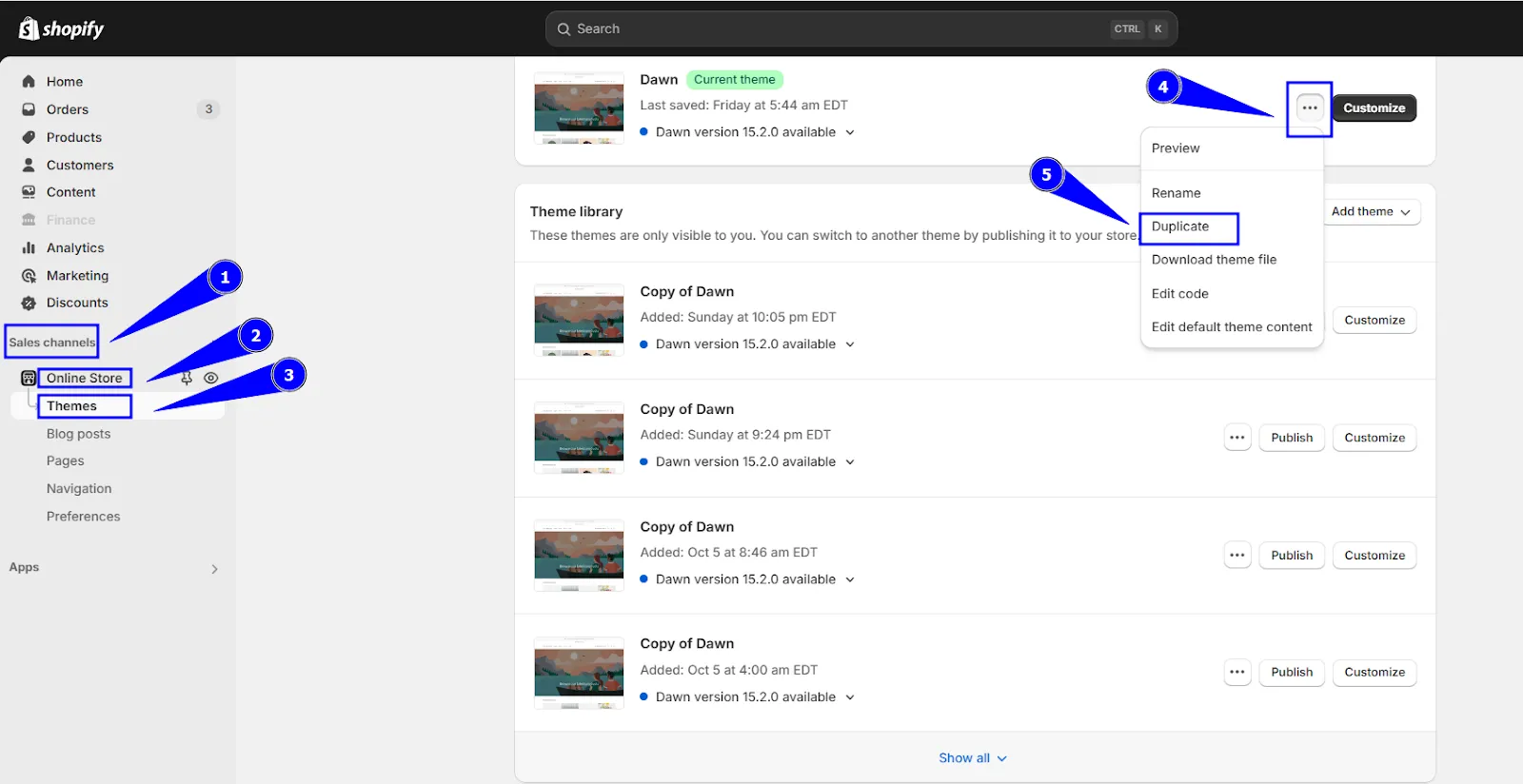This screenshot has height=784, width=1523.
Task: Open thumbnail of copy added 10:05 pm
Action: coord(579,320)
